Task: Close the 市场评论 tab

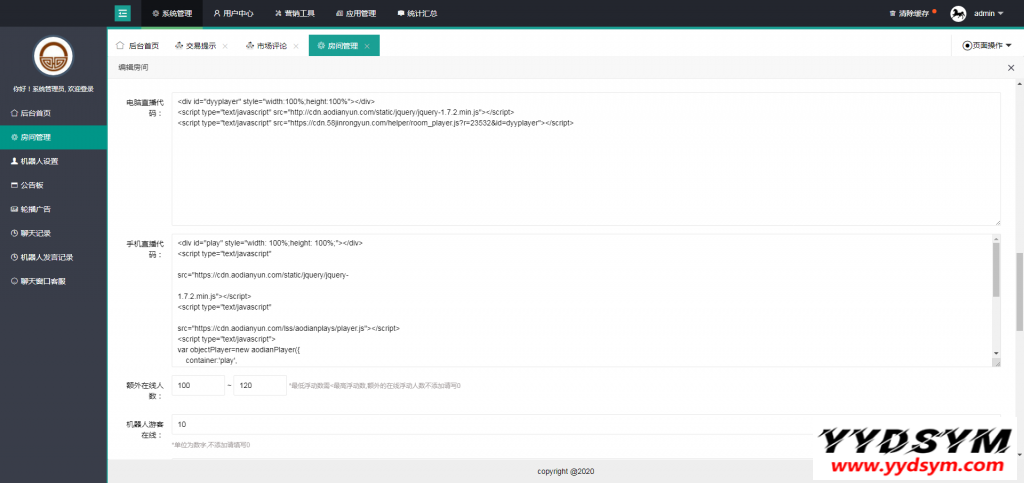Action: pos(295,46)
